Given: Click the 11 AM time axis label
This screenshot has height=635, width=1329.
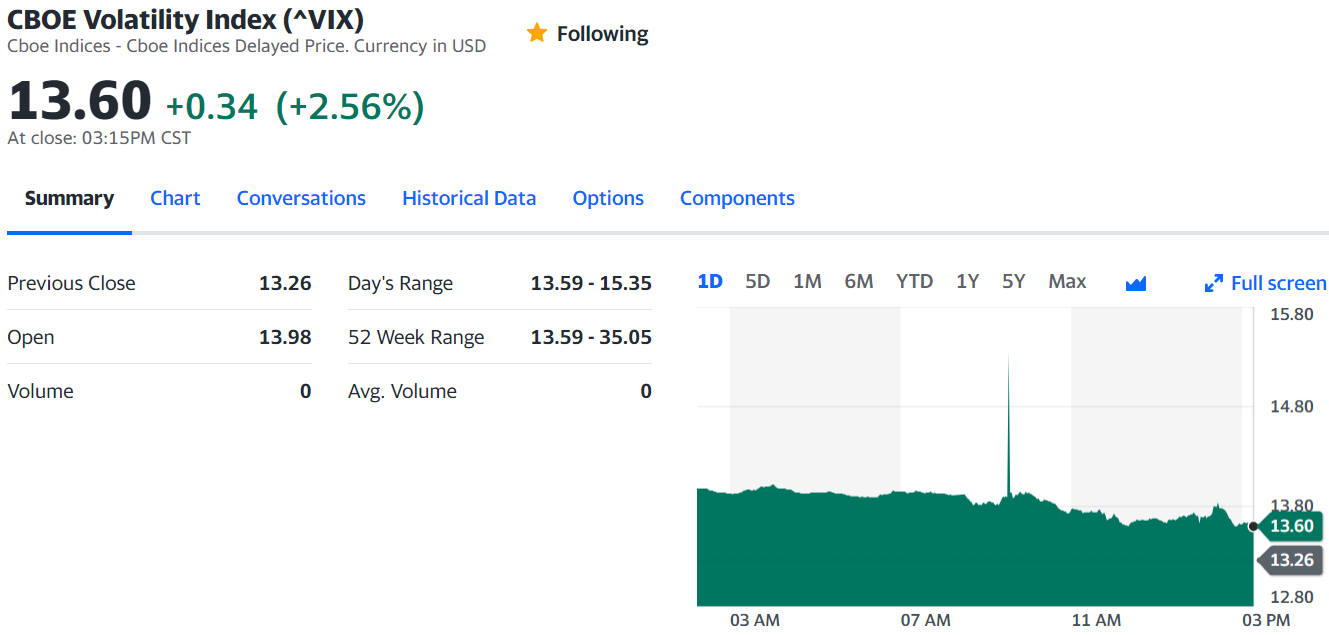Looking at the screenshot, I should click(x=1096, y=620).
